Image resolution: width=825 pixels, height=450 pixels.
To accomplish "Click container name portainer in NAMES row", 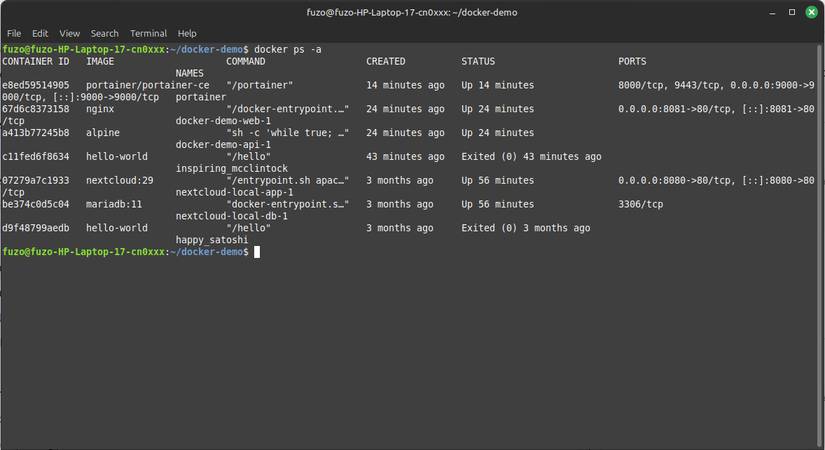I will coord(201,97).
